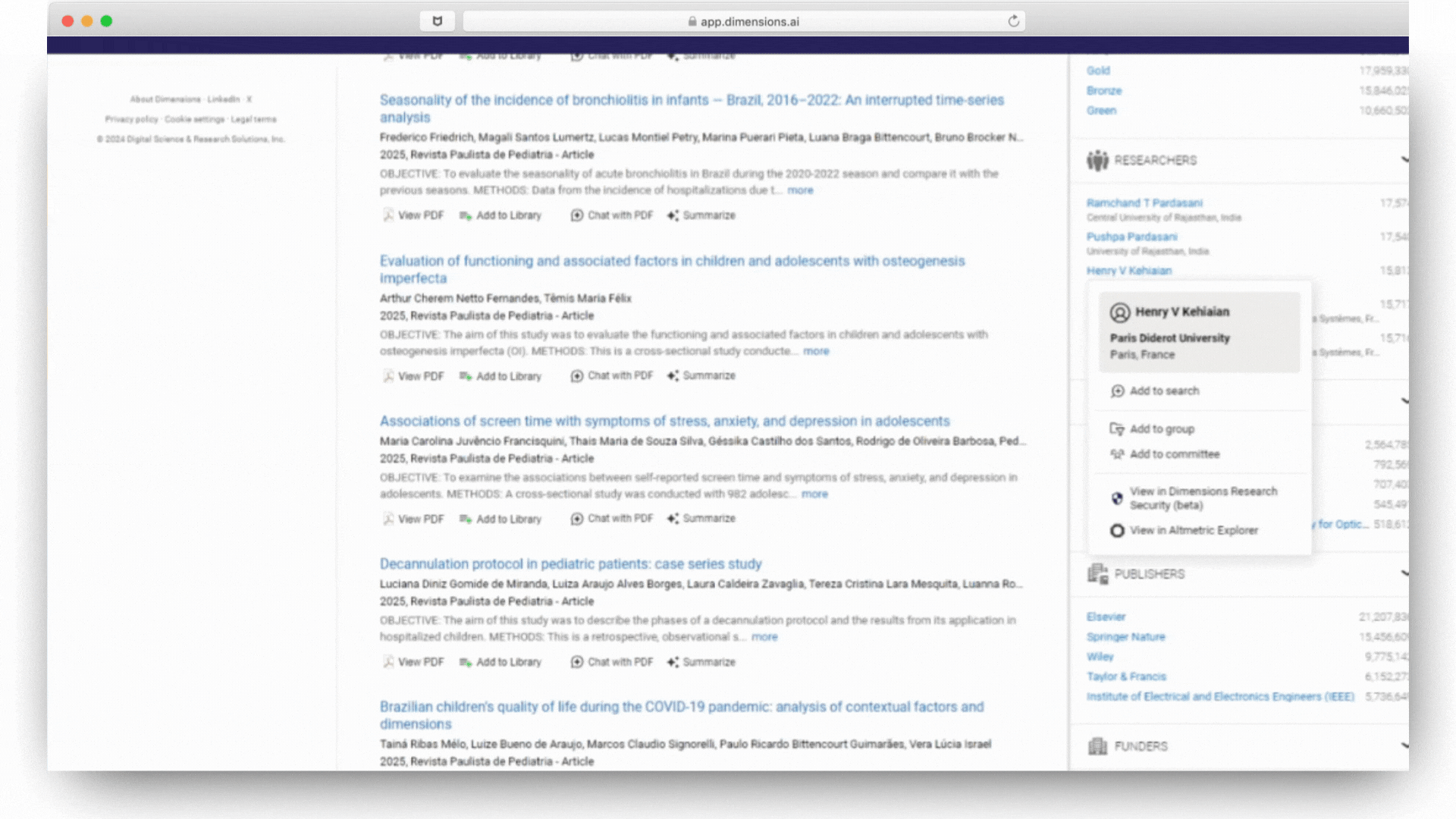
Task: Click the Researchers section people icon
Action: (1097, 161)
